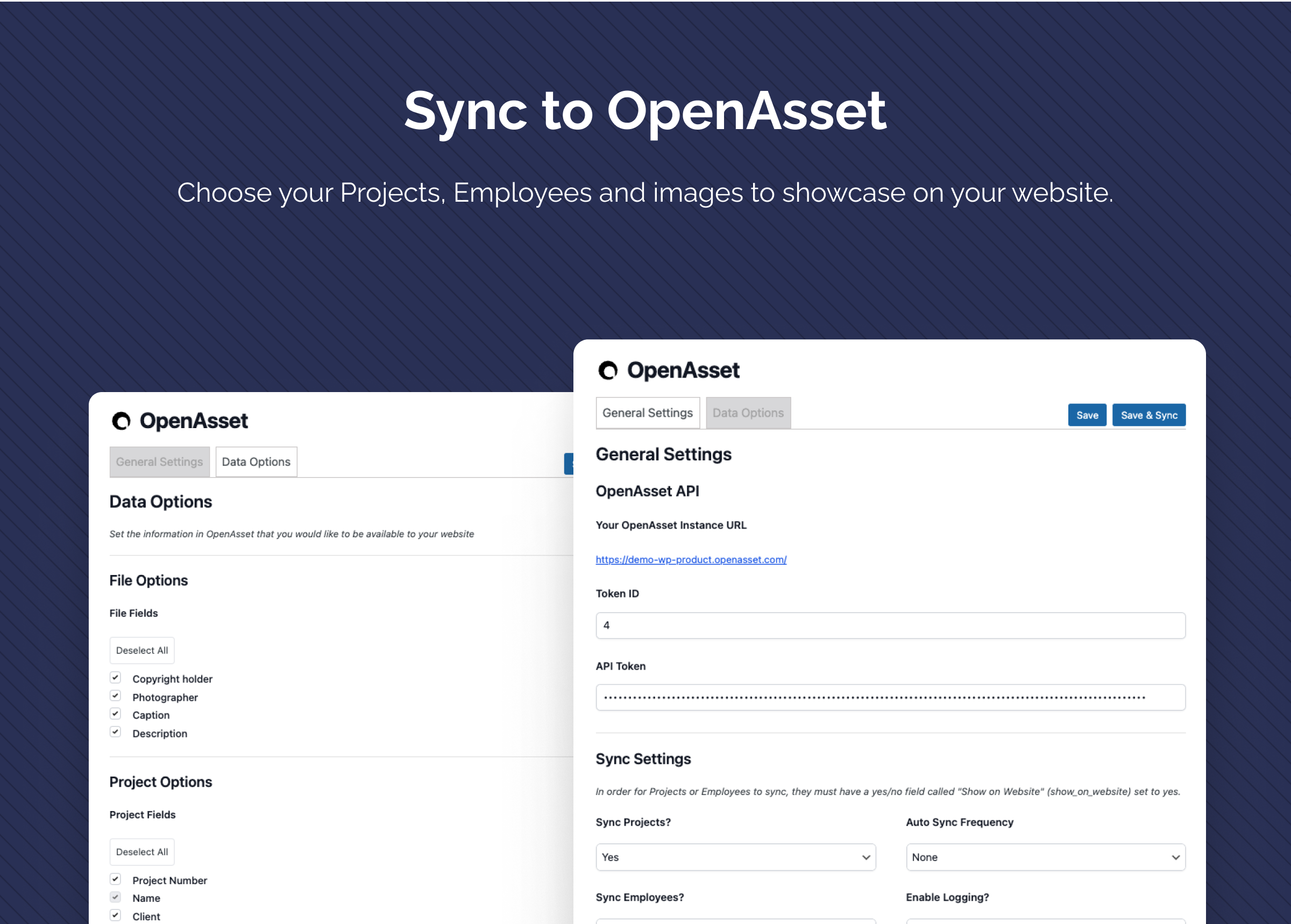Click the Save & Sync button
This screenshot has width=1291, height=924.
[x=1150, y=415]
